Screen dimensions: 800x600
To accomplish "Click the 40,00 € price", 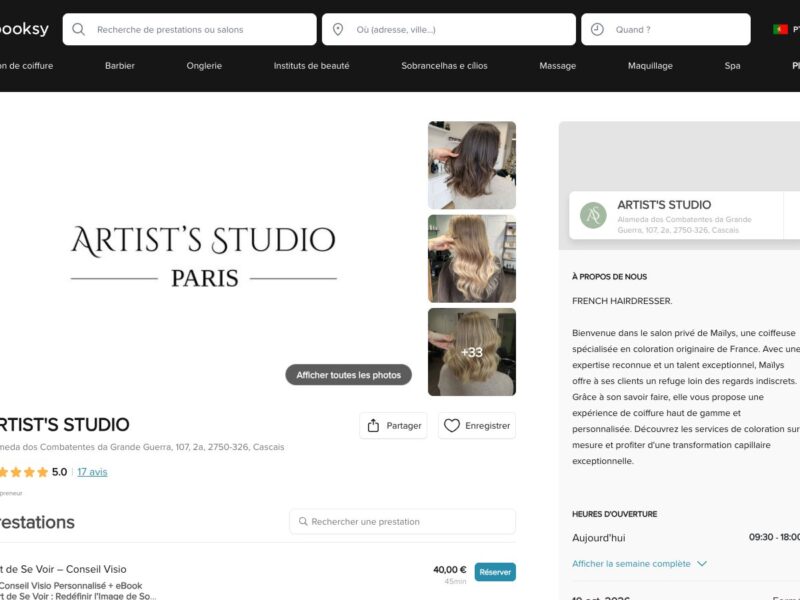I will [x=449, y=569].
